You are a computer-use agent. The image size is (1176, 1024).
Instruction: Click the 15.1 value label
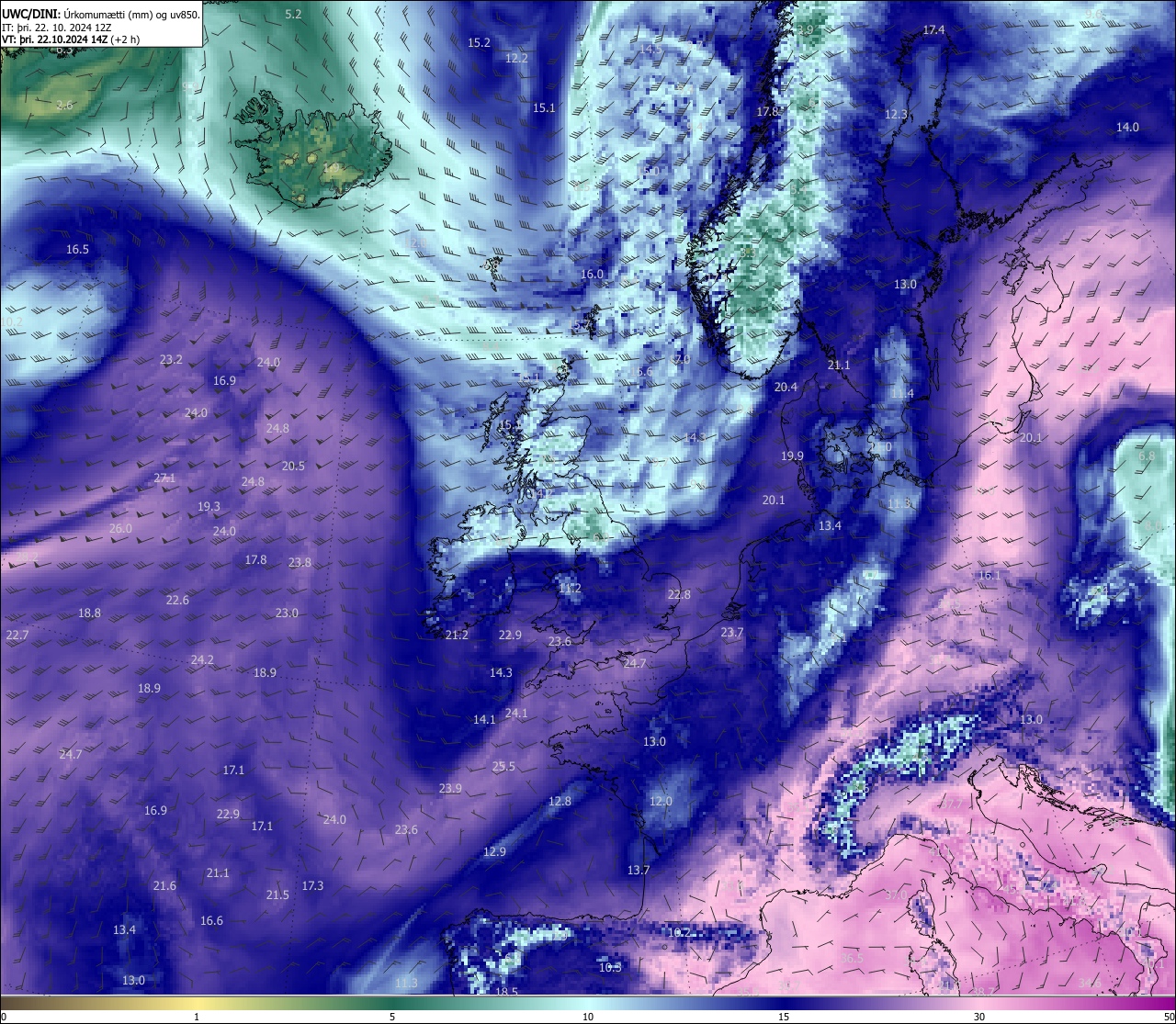pyautogui.click(x=544, y=107)
